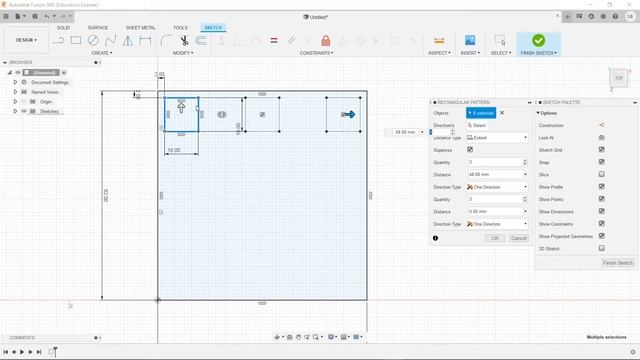This screenshot has height=360, width=640.
Task: Expand the Sketches tree node
Action: (15, 111)
